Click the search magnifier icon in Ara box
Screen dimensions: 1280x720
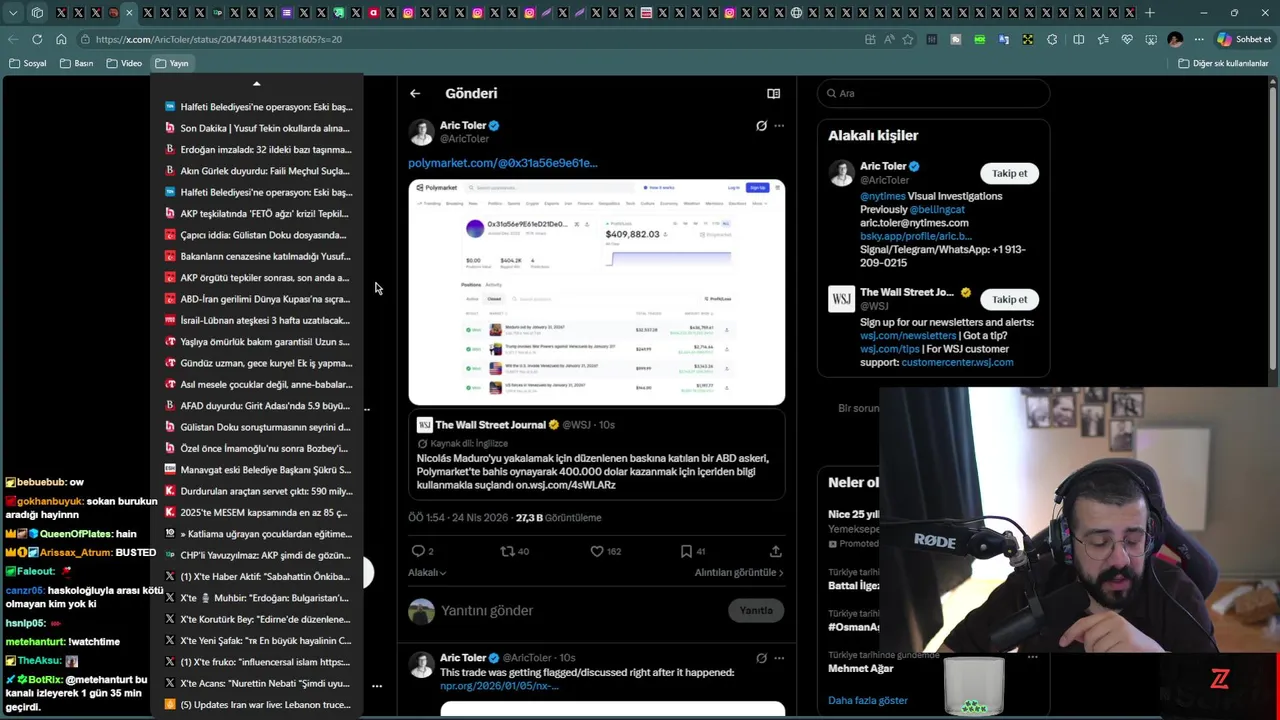tap(830, 93)
